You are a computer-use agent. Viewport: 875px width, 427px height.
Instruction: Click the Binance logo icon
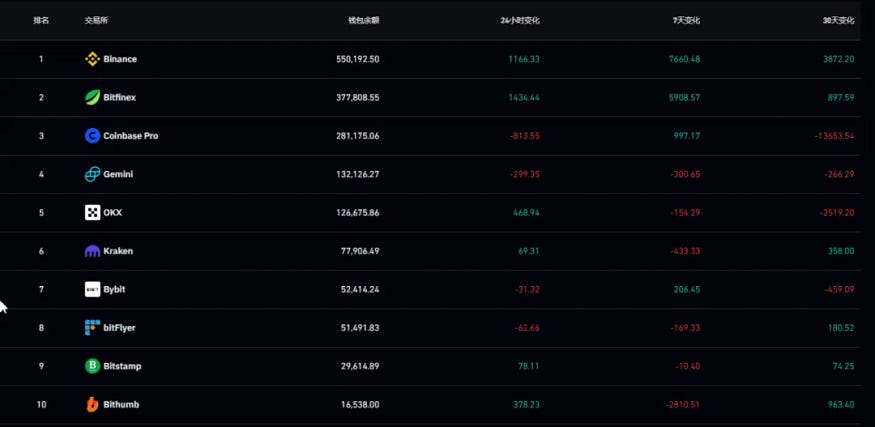pos(93,59)
